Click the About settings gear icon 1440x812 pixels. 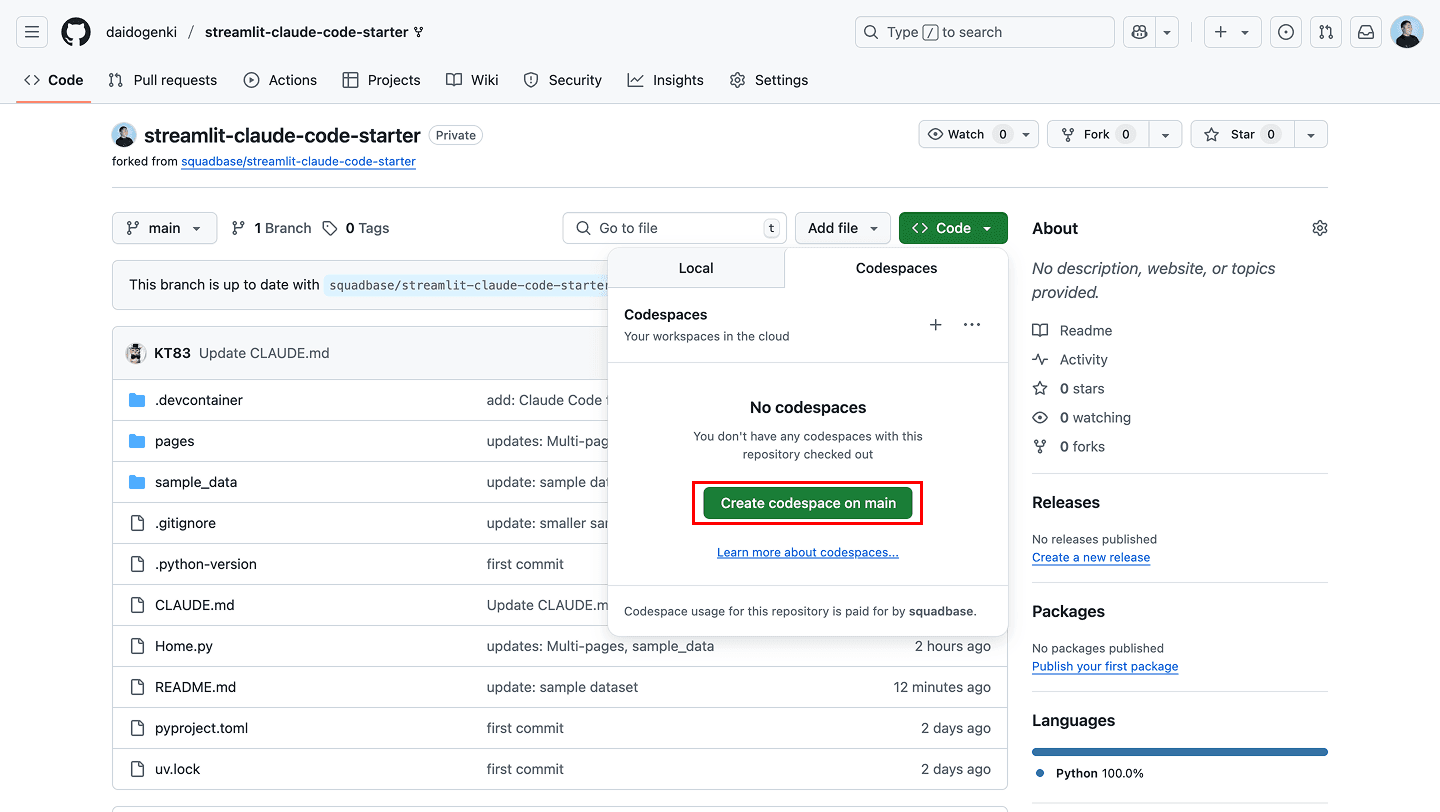pyautogui.click(x=1319, y=228)
